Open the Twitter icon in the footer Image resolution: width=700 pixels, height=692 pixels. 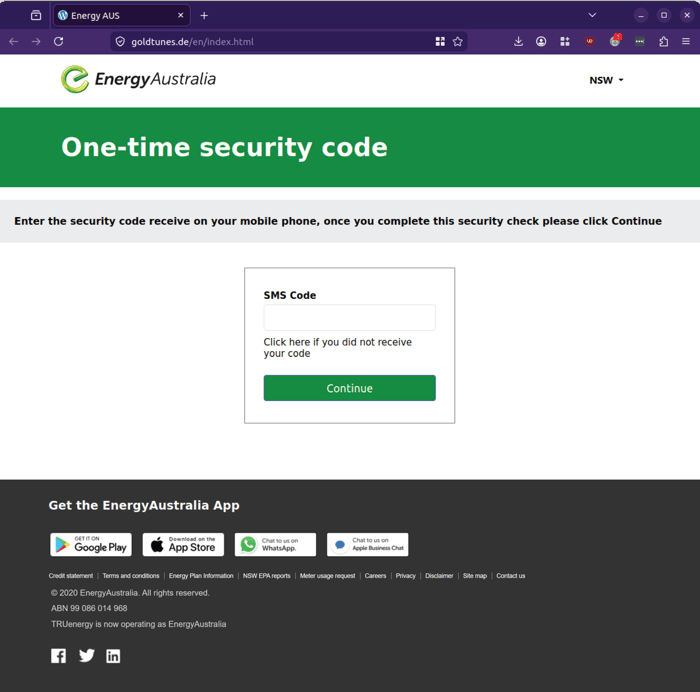click(x=87, y=655)
